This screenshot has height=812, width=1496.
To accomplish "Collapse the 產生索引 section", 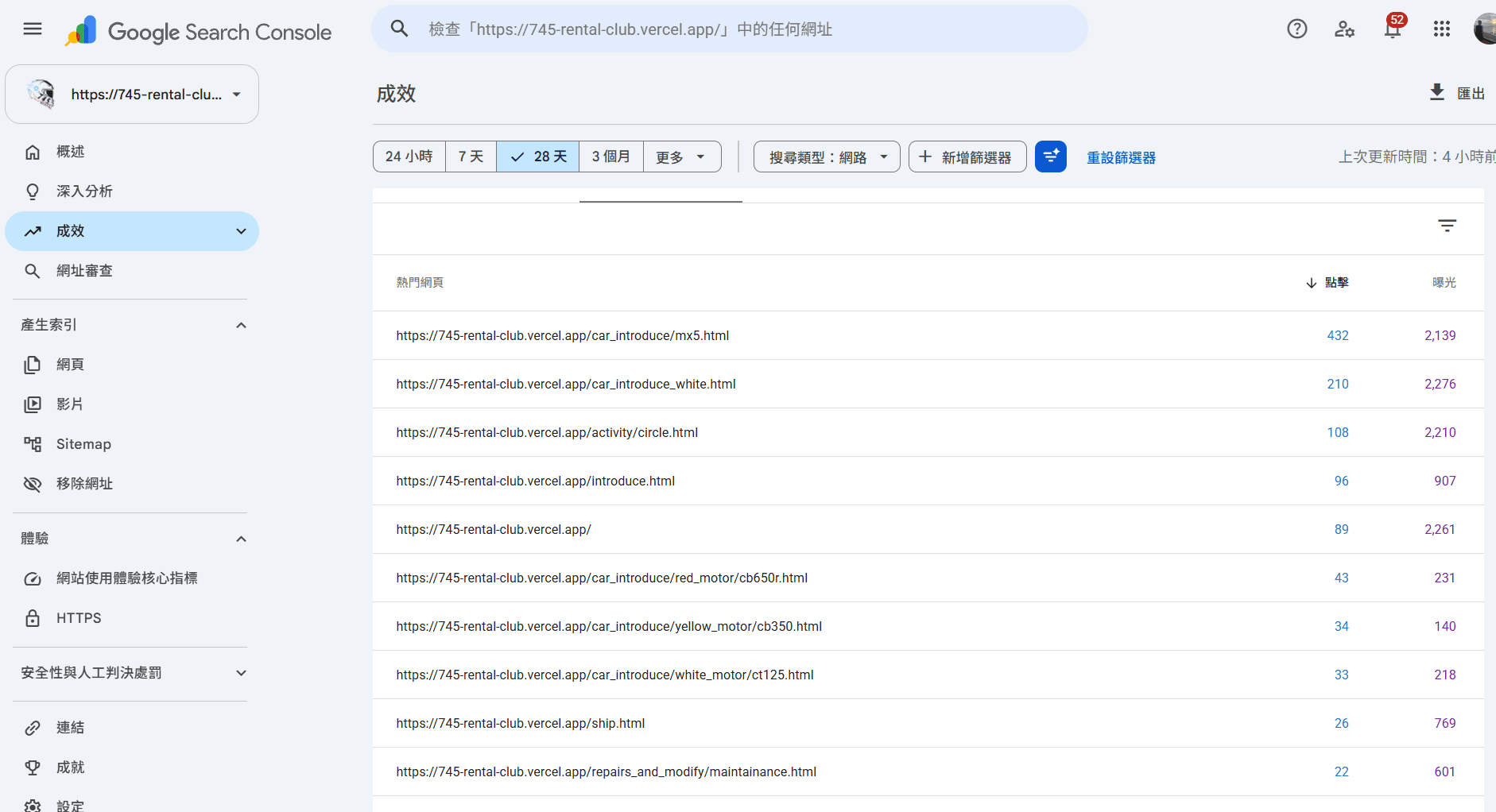I will pos(241,325).
